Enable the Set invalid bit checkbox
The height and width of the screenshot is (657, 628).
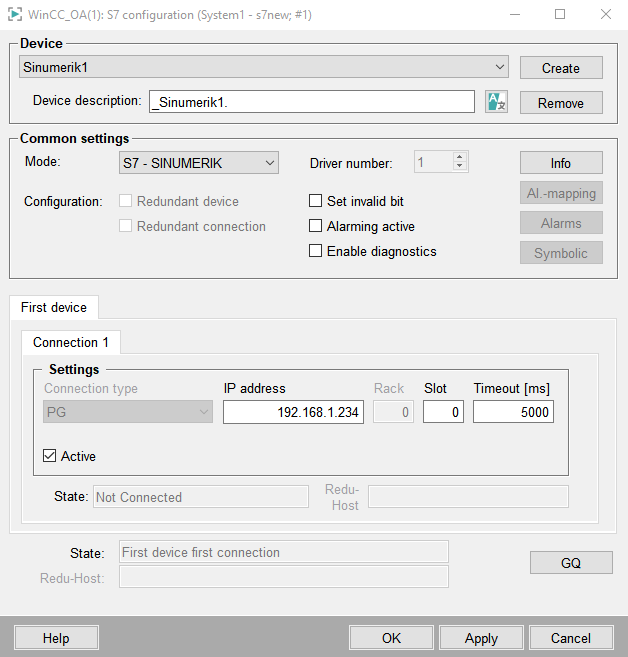coord(316,201)
